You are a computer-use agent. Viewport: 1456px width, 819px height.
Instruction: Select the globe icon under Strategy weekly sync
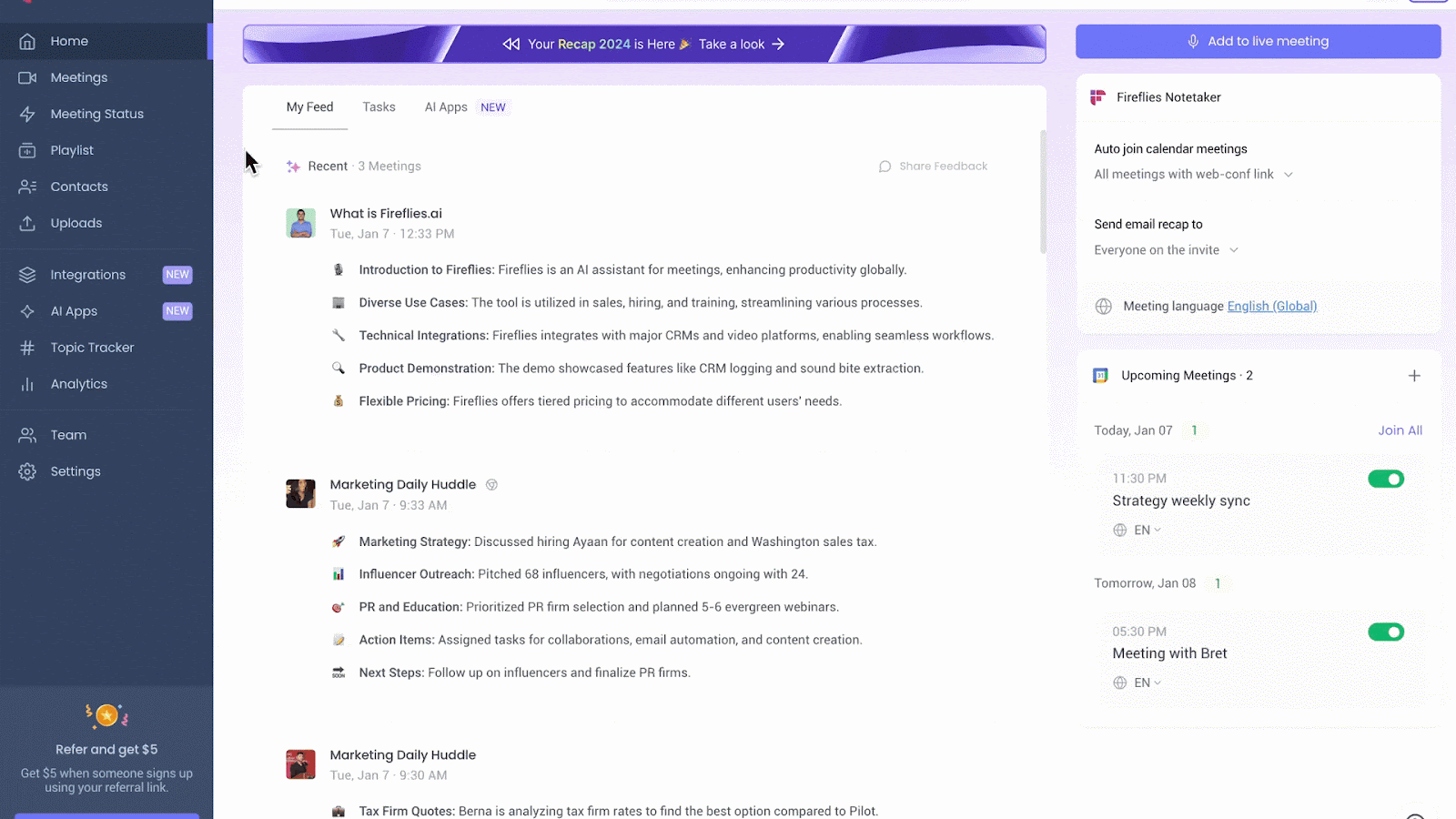(1120, 530)
